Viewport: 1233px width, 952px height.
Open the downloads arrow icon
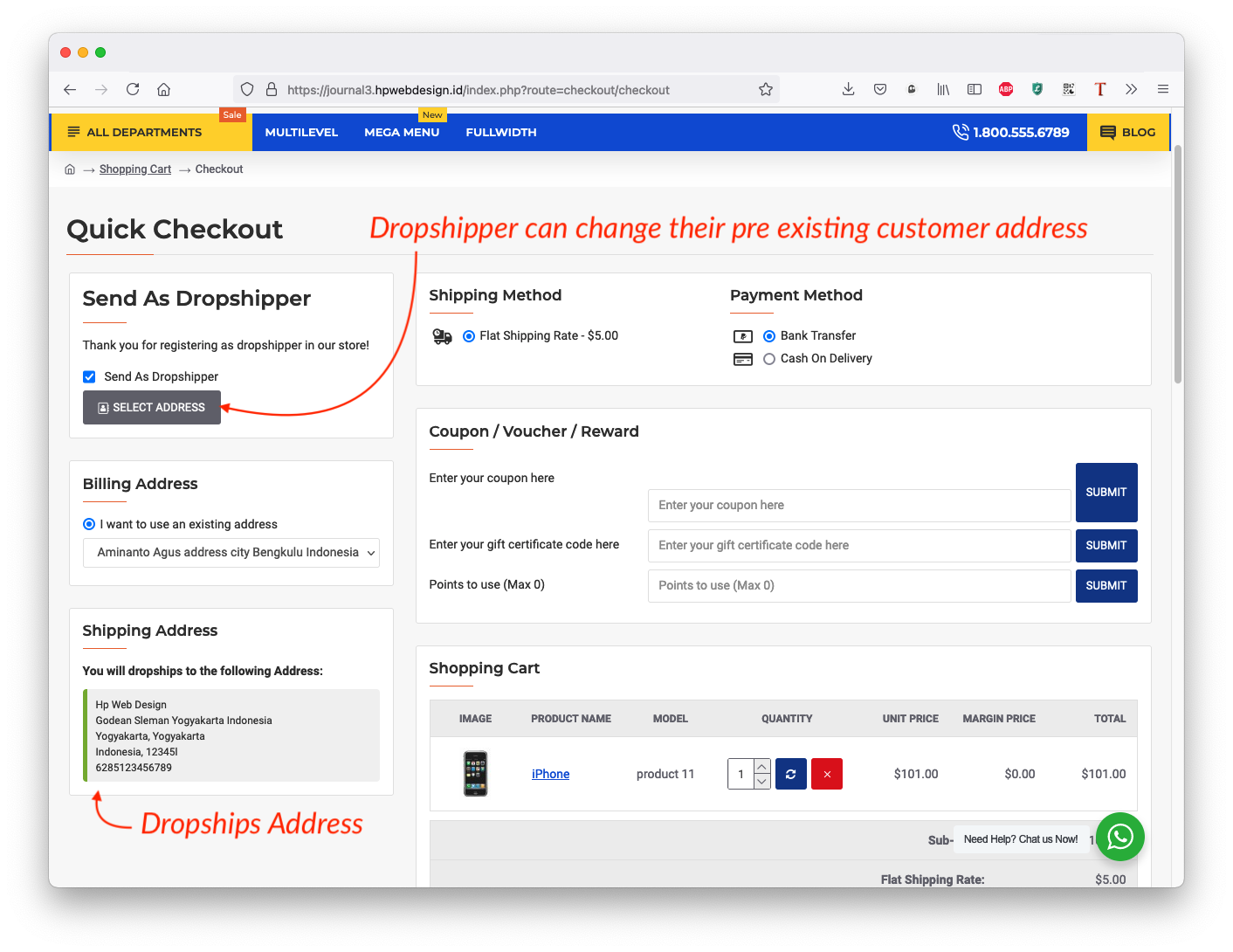[x=848, y=89]
